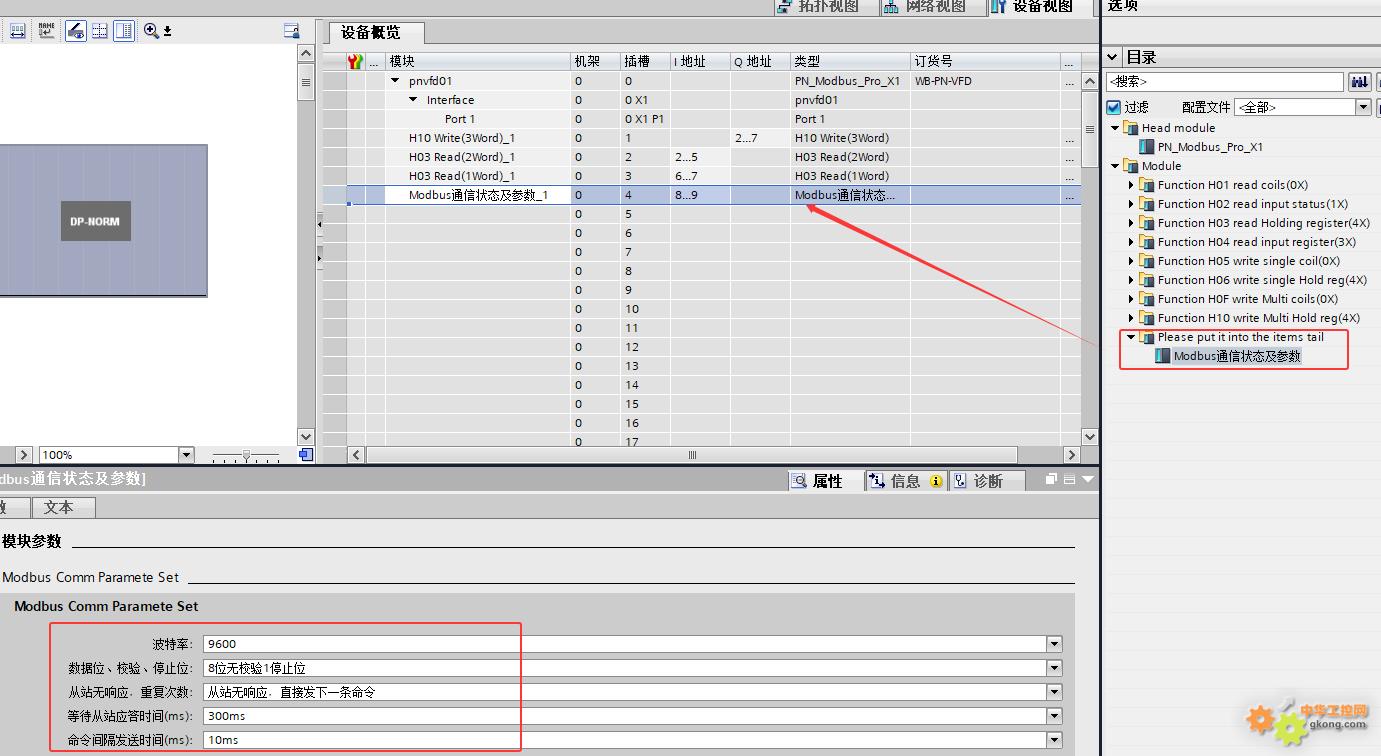Switch to the 网络视图 tab
Viewport: 1381px width, 756px height.
click(x=924, y=6)
